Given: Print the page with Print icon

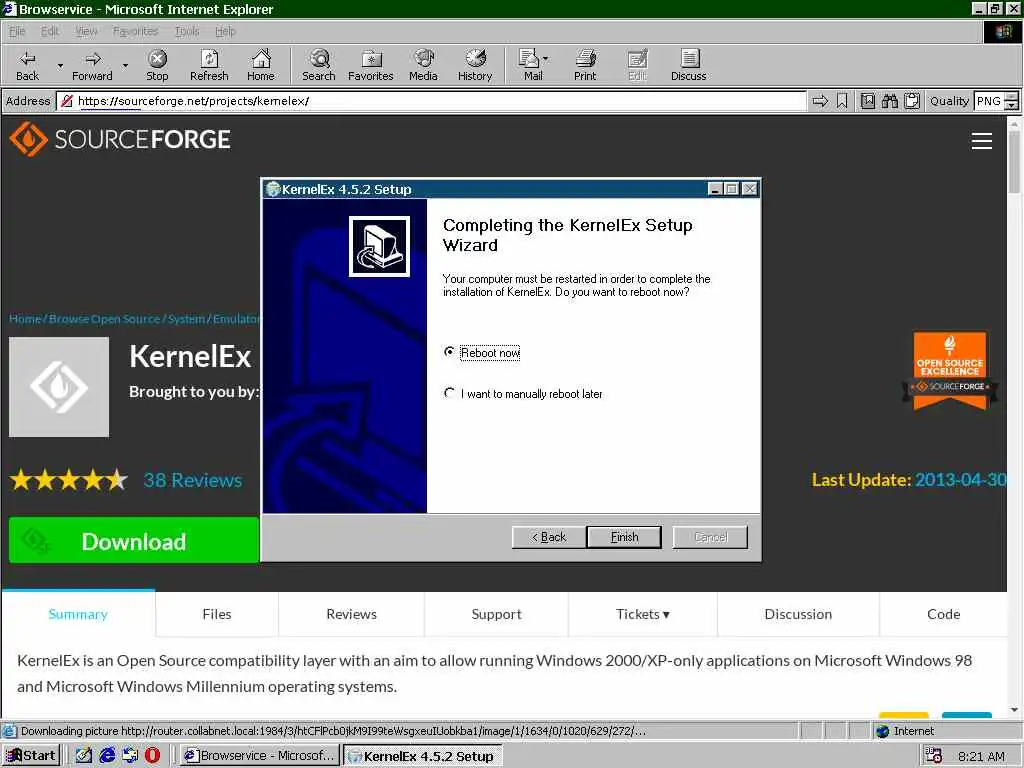Looking at the screenshot, I should [x=585, y=65].
